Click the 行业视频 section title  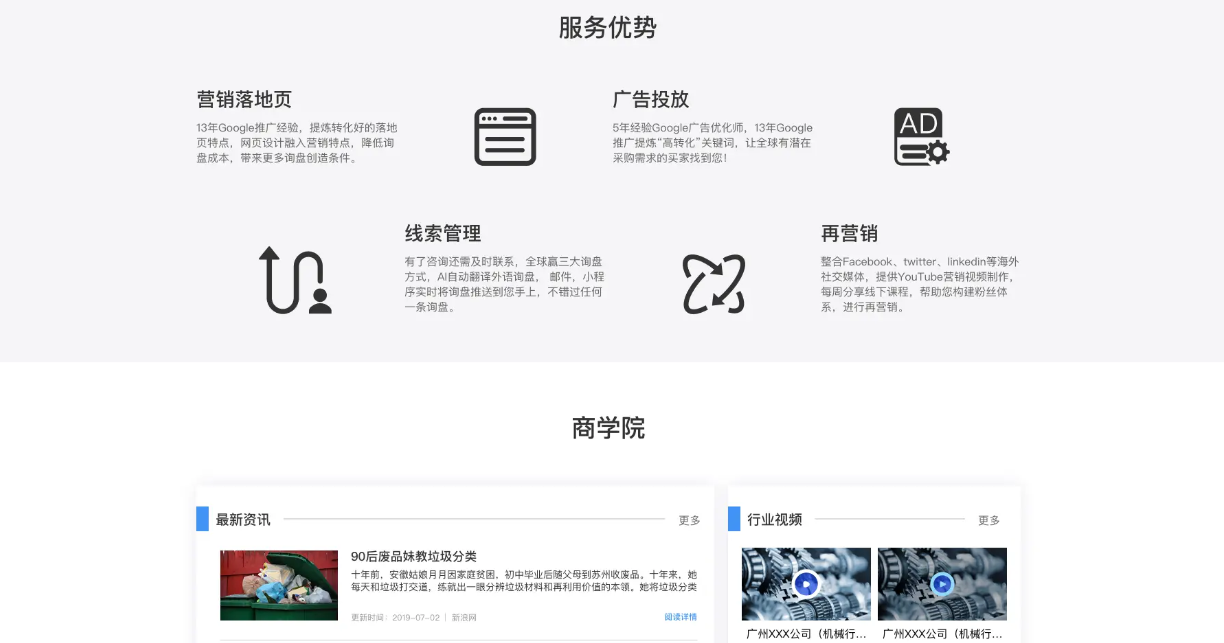774,520
